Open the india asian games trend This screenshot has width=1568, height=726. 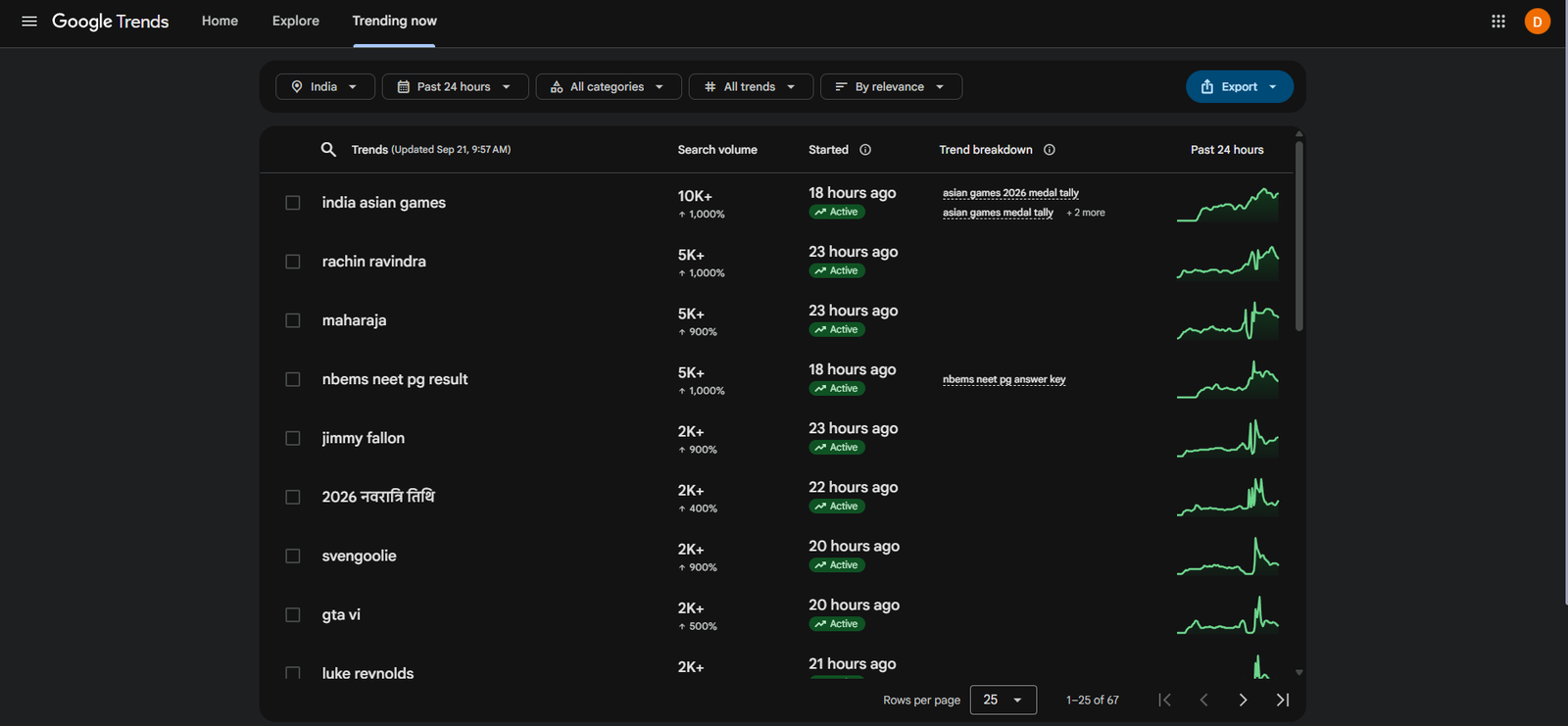pos(384,203)
